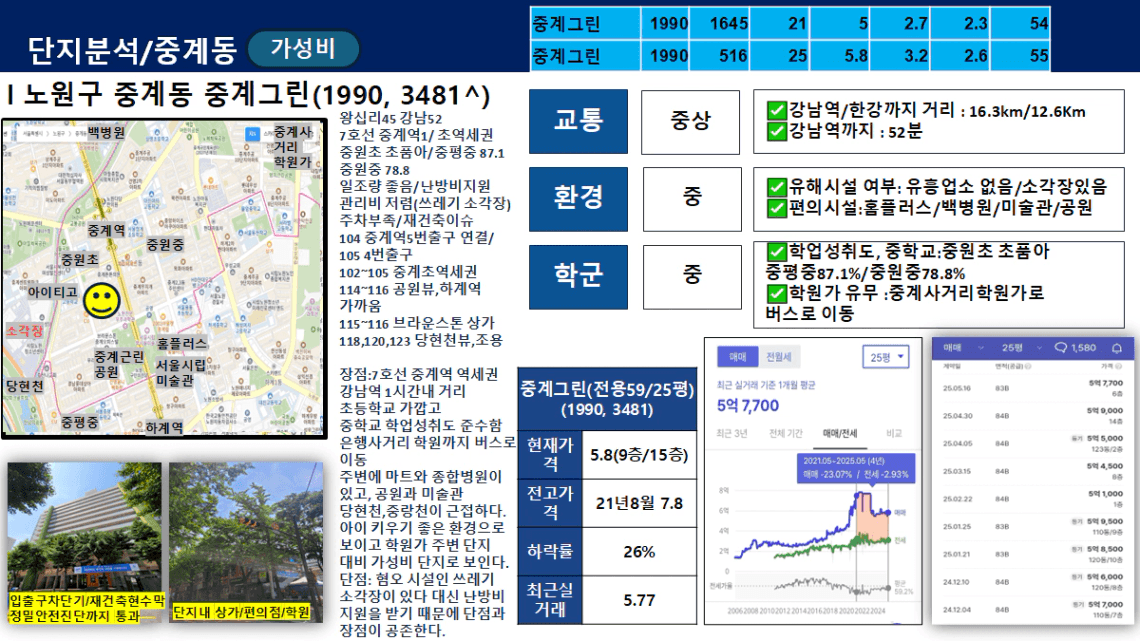
Task: Click the 백병원 label on the map
Action: 107,132
